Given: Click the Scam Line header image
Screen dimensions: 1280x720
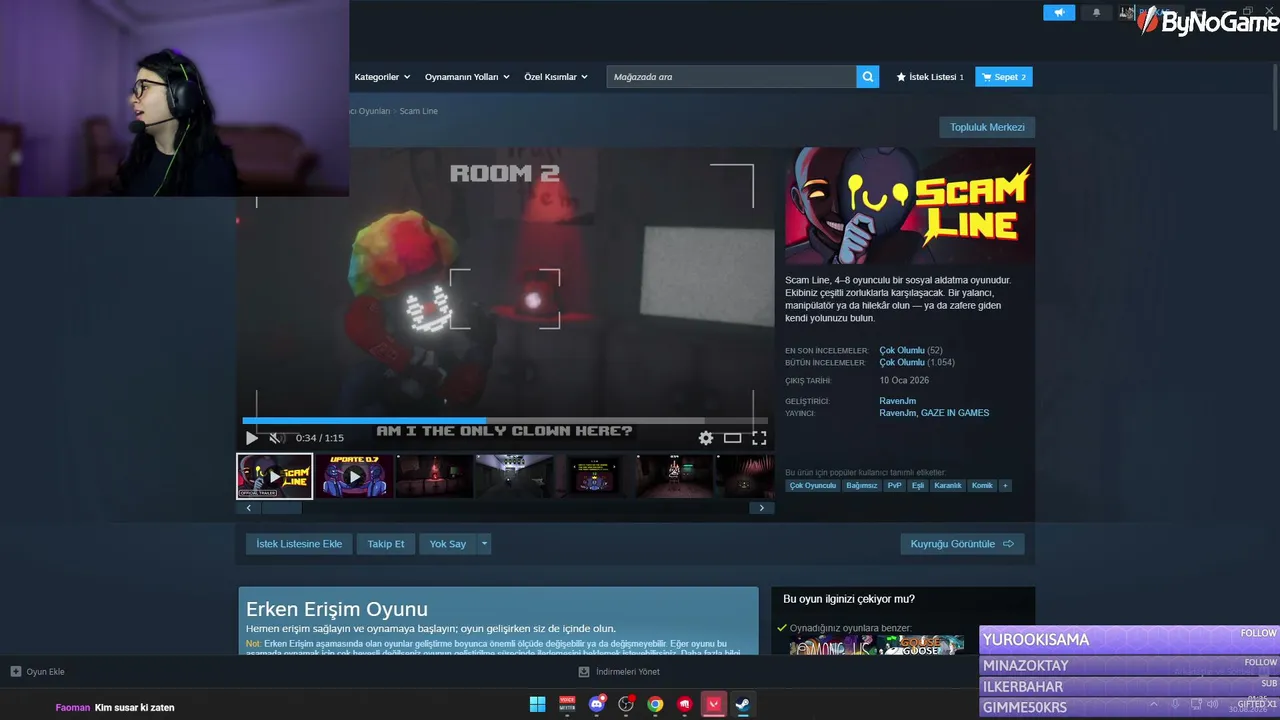Looking at the screenshot, I should tap(910, 207).
